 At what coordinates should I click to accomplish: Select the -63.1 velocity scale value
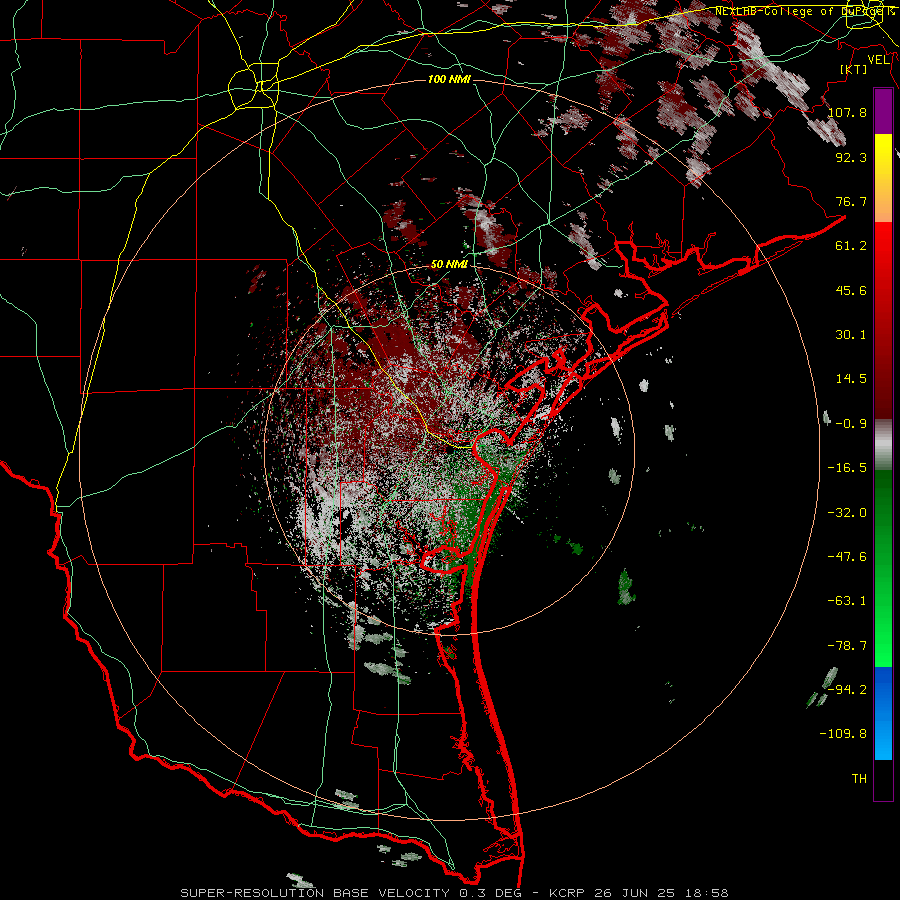pos(847,601)
